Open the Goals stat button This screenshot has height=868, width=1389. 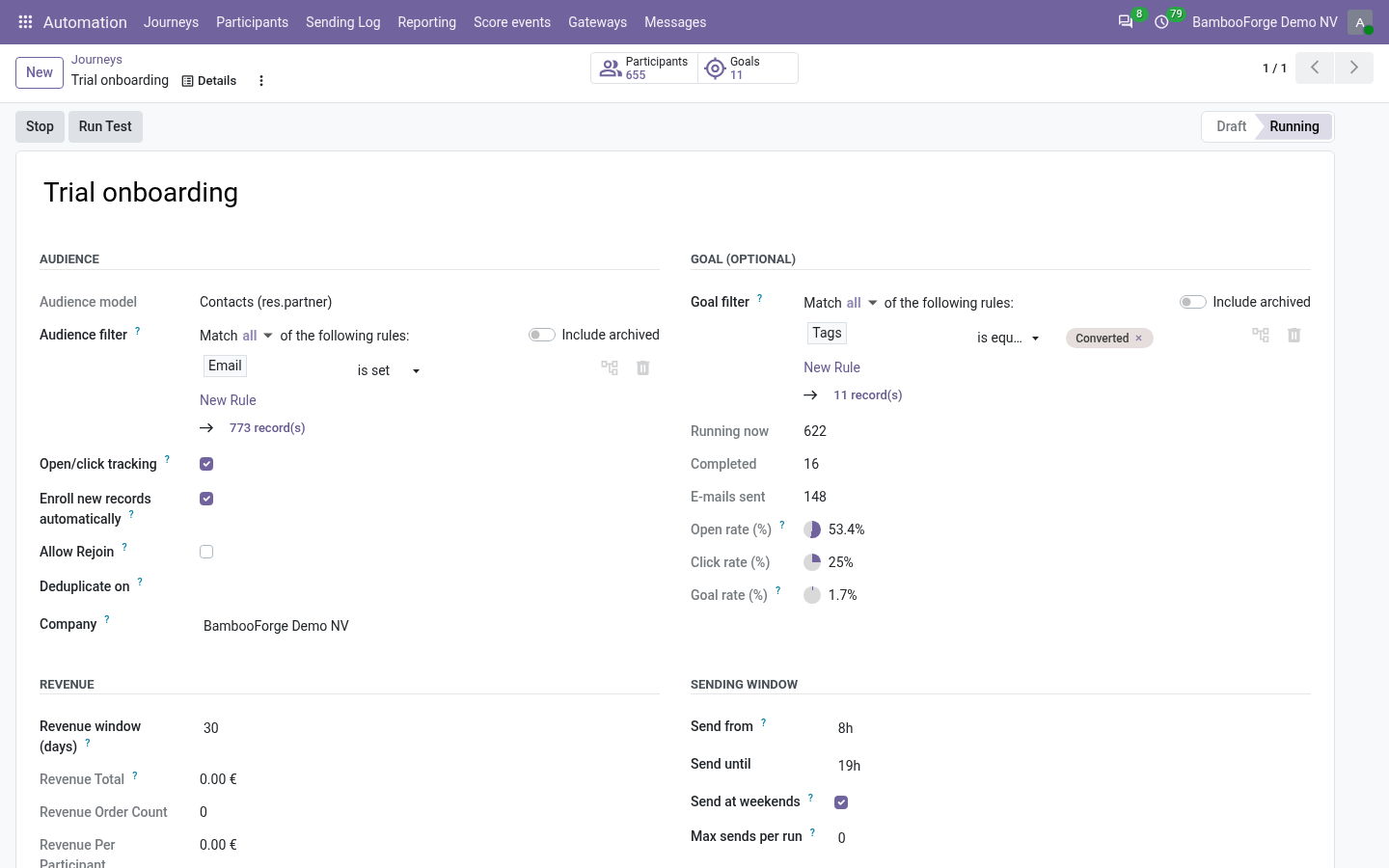[x=749, y=68]
